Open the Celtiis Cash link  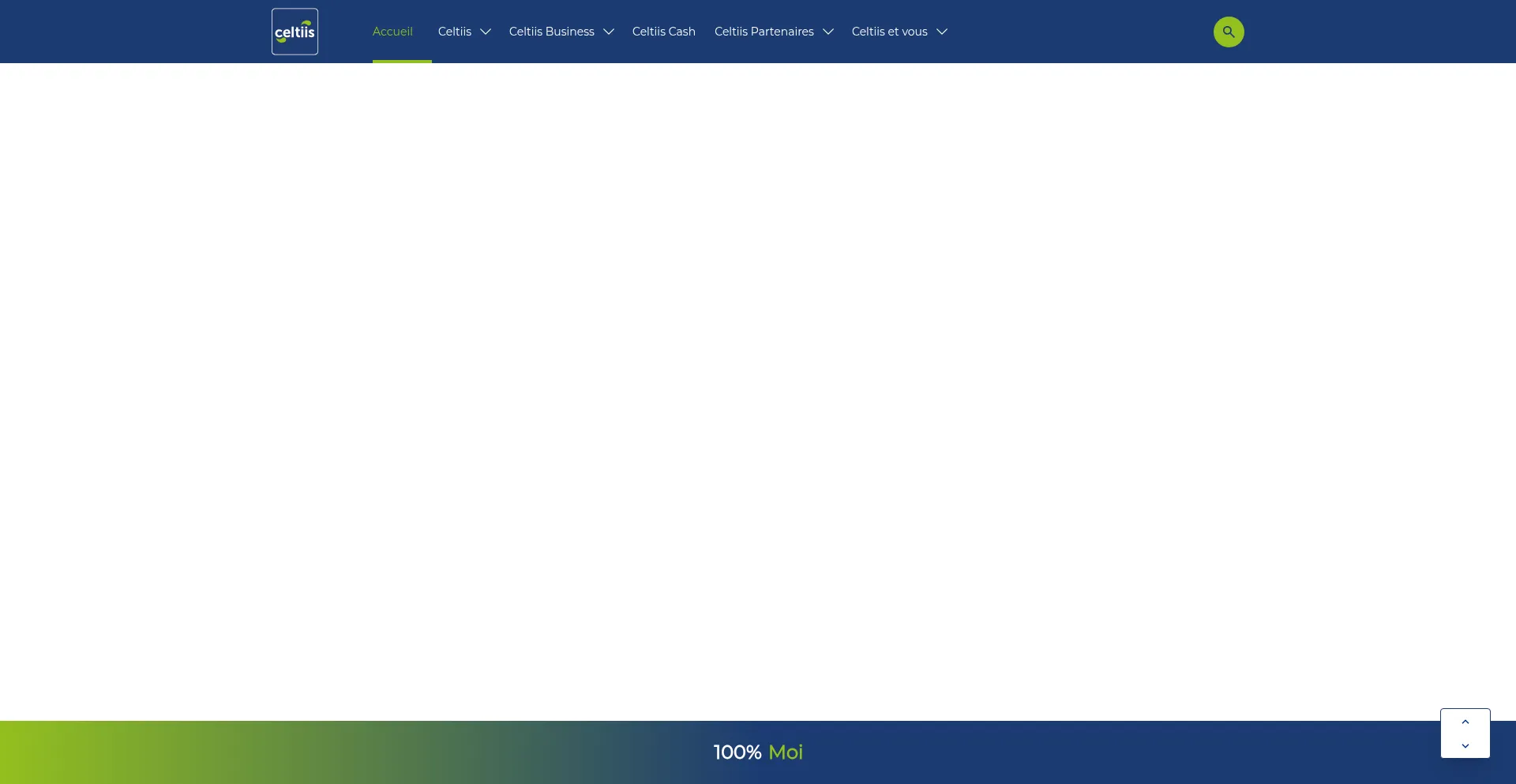point(664,32)
